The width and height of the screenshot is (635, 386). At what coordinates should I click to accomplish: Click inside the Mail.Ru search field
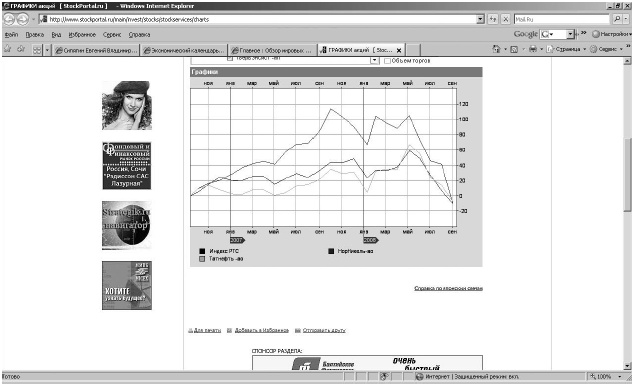click(562, 19)
